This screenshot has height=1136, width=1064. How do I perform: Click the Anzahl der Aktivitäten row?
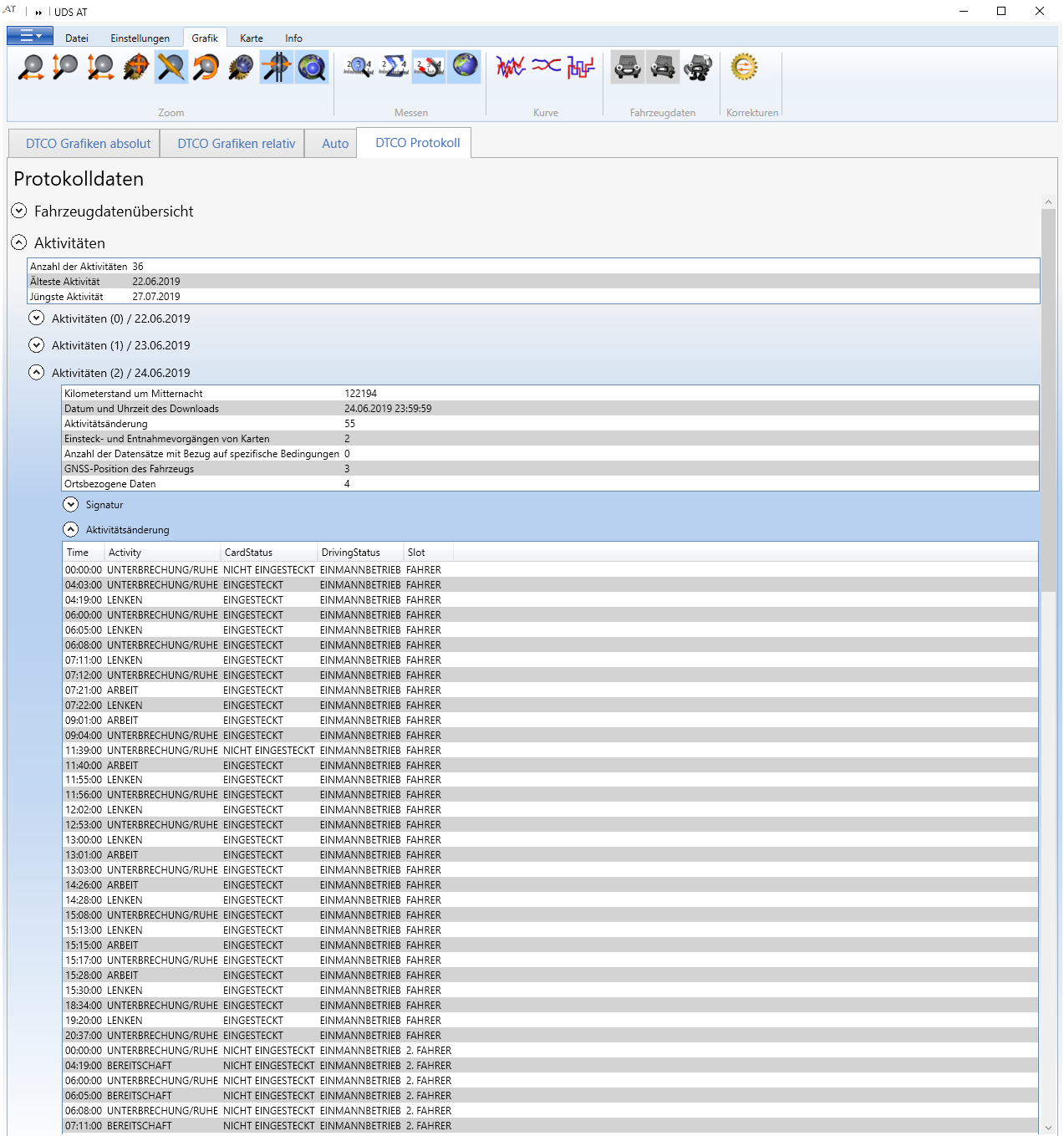tap(534, 267)
